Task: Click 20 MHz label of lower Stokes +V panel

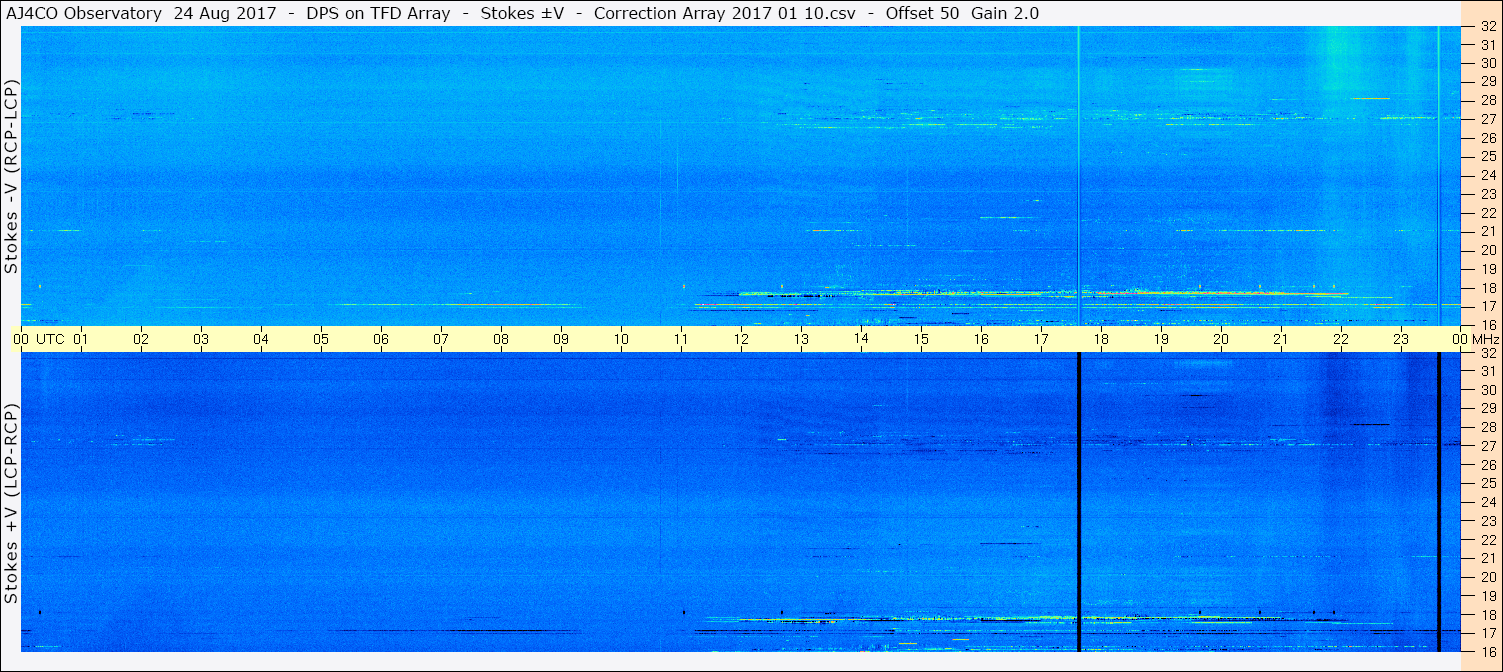Action: (x=1487, y=577)
